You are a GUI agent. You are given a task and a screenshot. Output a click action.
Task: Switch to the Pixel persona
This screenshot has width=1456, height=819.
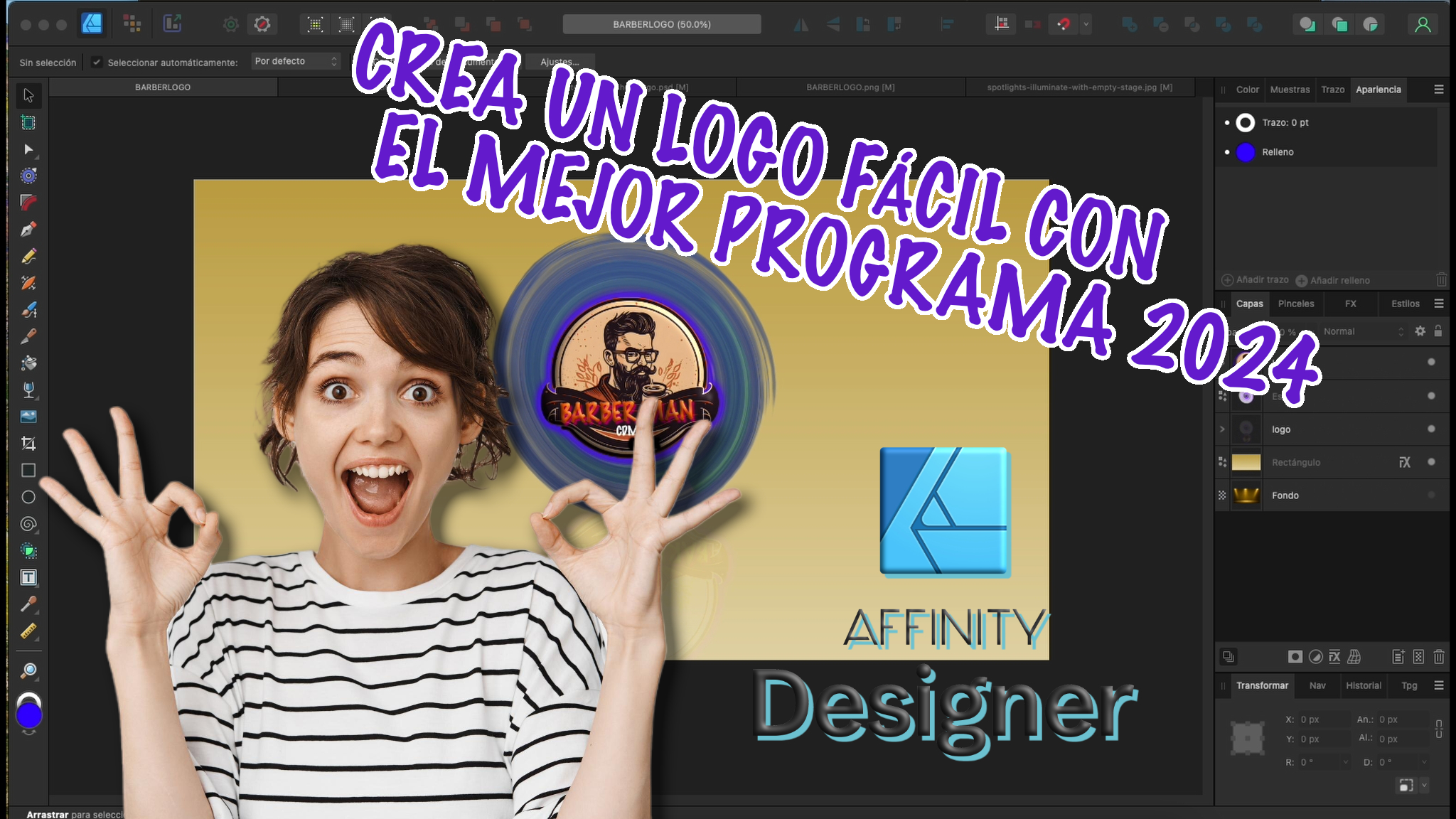pyautogui.click(x=132, y=24)
